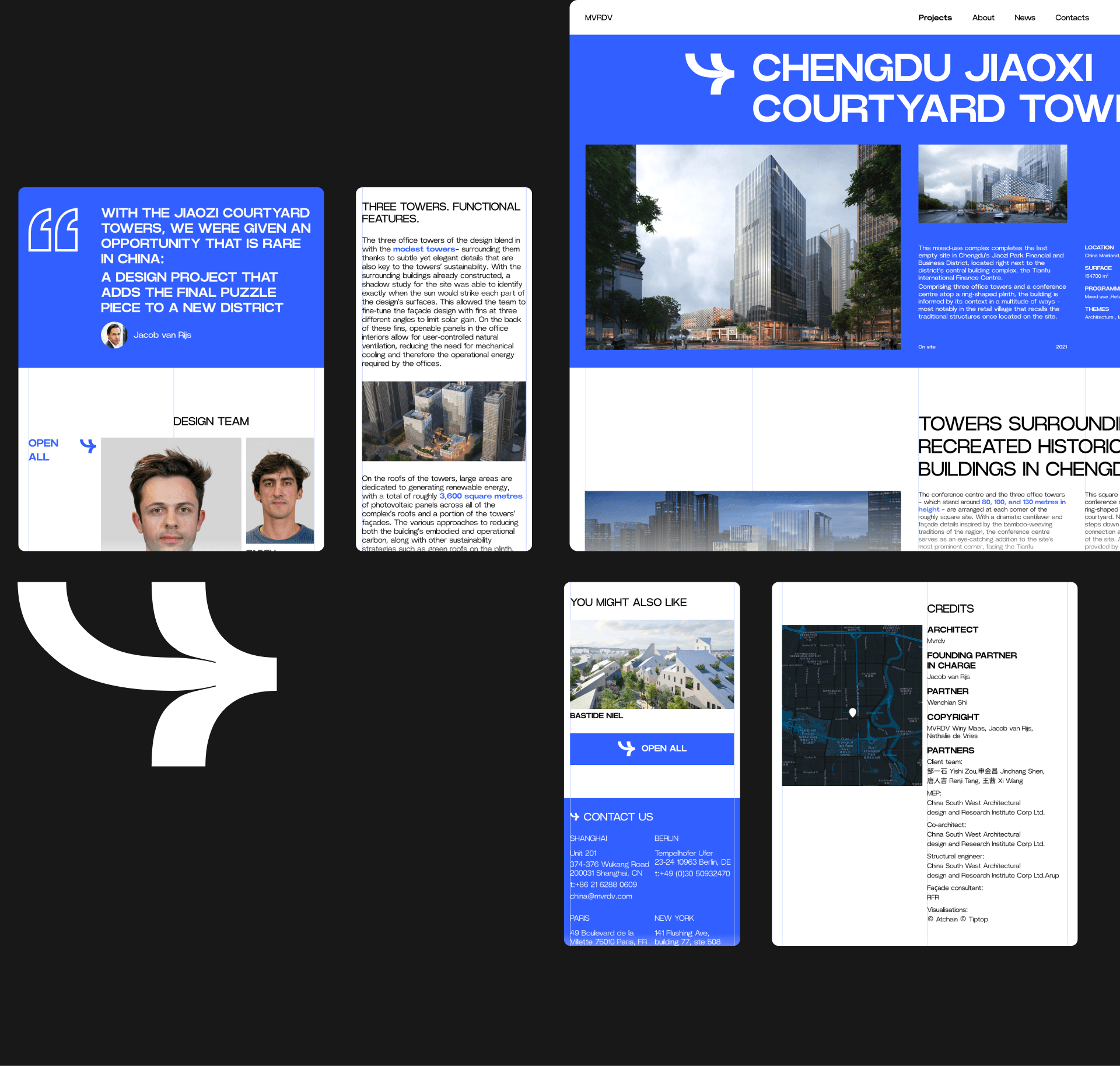This screenshot has height=1066, width=1120.
Task: Click the arrow icon inside Open All button
Action: pyautogui.click(x=626, y=748)
